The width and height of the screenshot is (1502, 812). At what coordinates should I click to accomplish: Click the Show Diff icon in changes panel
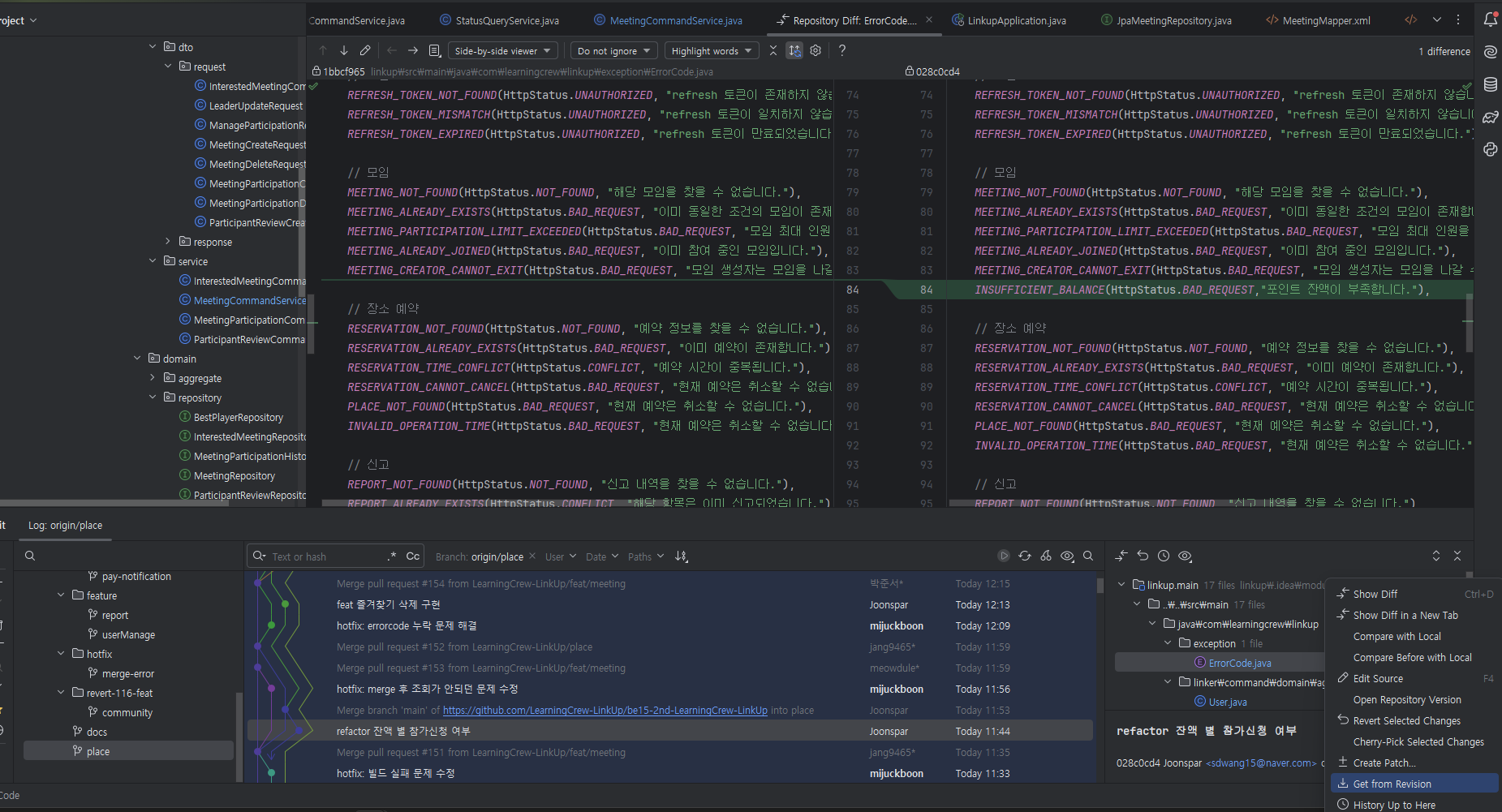1121,556
